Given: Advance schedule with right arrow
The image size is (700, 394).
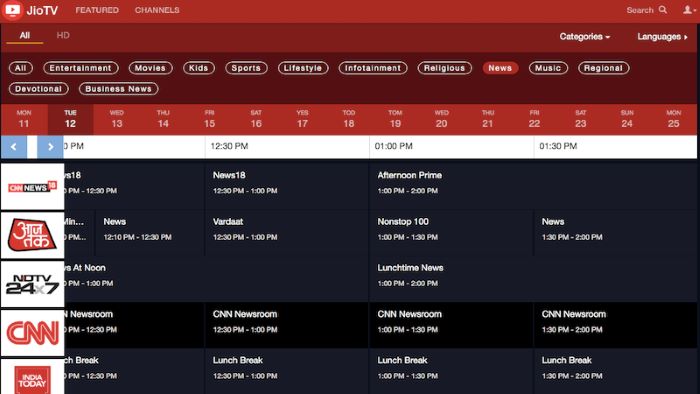Looking at the screenshot, I should [50, 147].
